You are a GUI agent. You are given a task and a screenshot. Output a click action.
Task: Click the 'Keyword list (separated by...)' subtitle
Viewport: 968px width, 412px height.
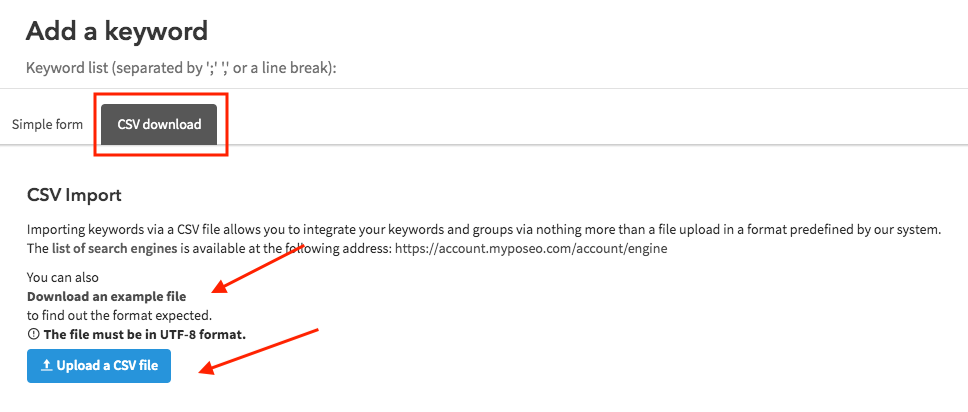click(181, 68)
